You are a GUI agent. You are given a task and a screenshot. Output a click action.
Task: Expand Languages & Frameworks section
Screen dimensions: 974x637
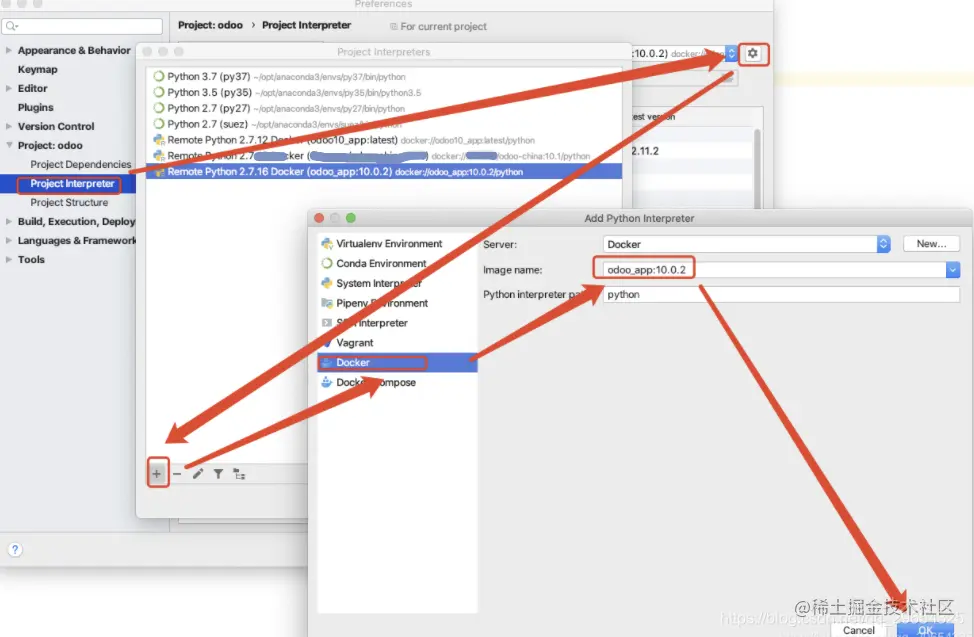pyautogui.click(x=9, y=241)
